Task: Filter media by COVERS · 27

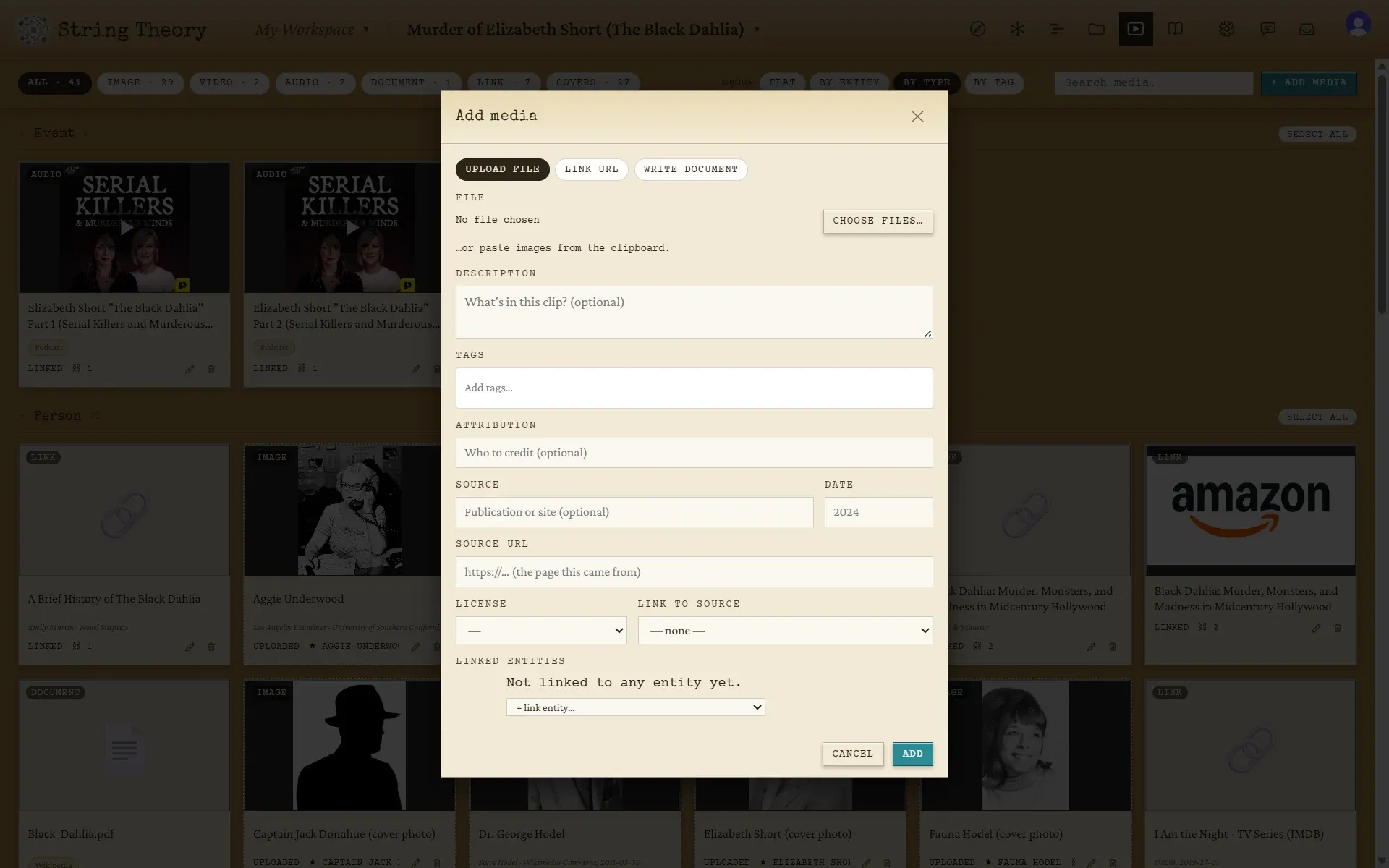Action: point(592,83)
